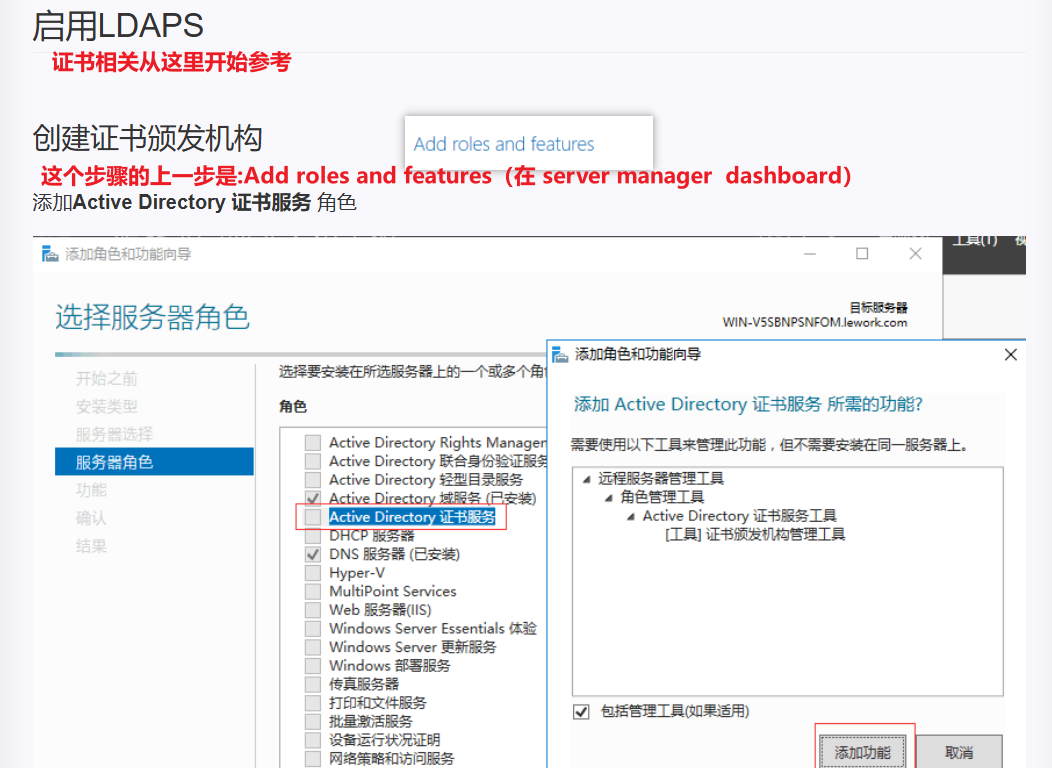Click the 选择服务器角色 page title
1052x768 pixels.
coord(152,317)
